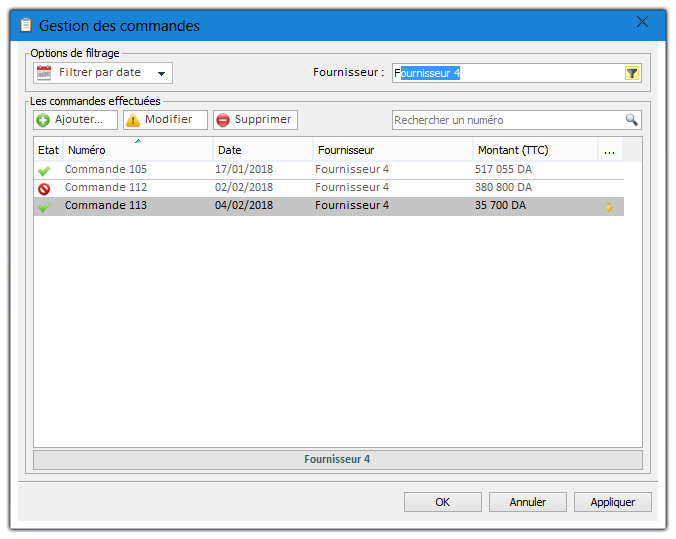The width and height of the screenshot is (676, 539).
Task: Confirm with the OK button
Action: [443, 502]
